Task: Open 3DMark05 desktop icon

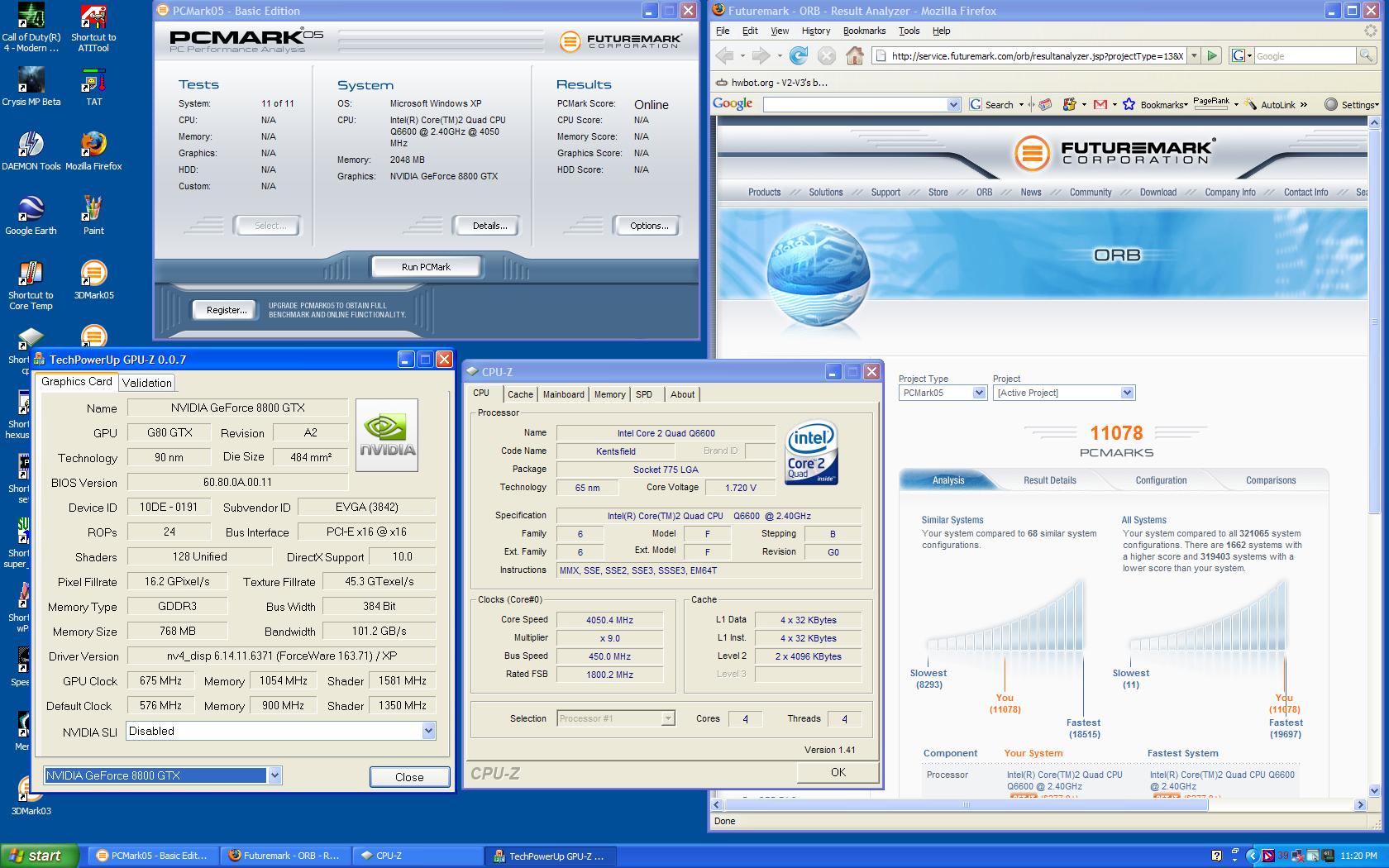Action: tap(93, 281)
